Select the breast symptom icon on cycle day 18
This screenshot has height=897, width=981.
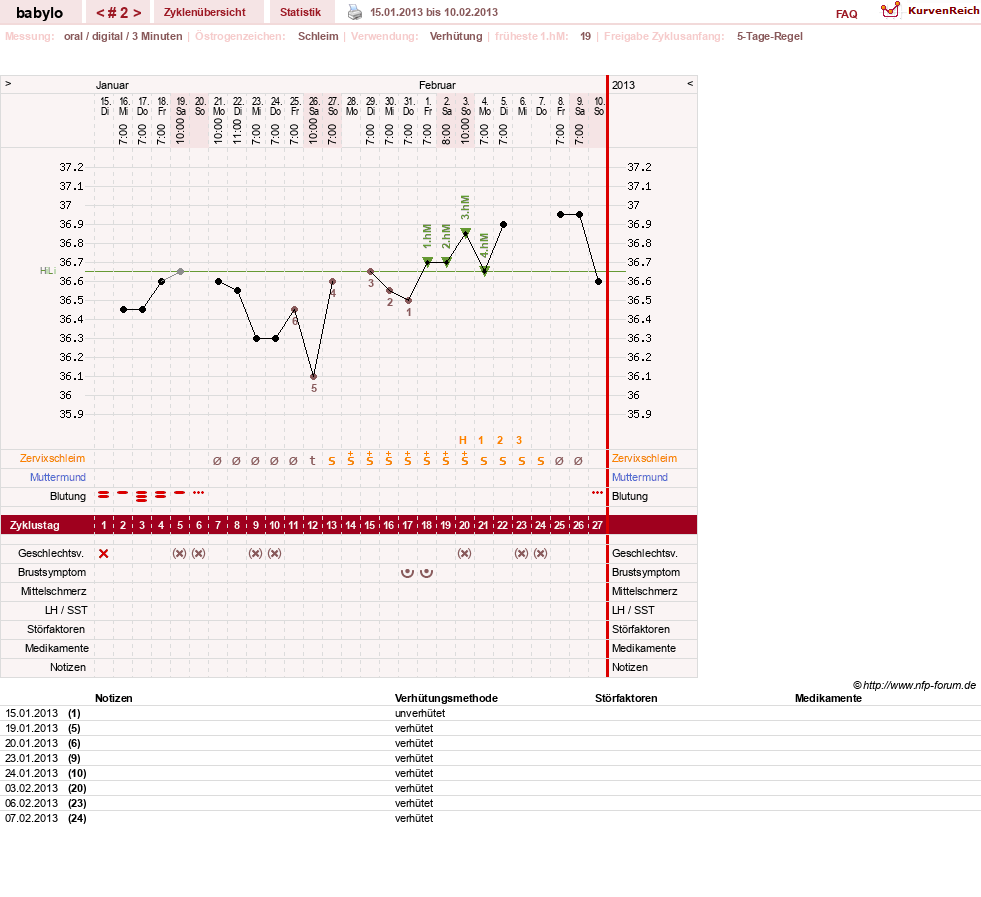426,572
